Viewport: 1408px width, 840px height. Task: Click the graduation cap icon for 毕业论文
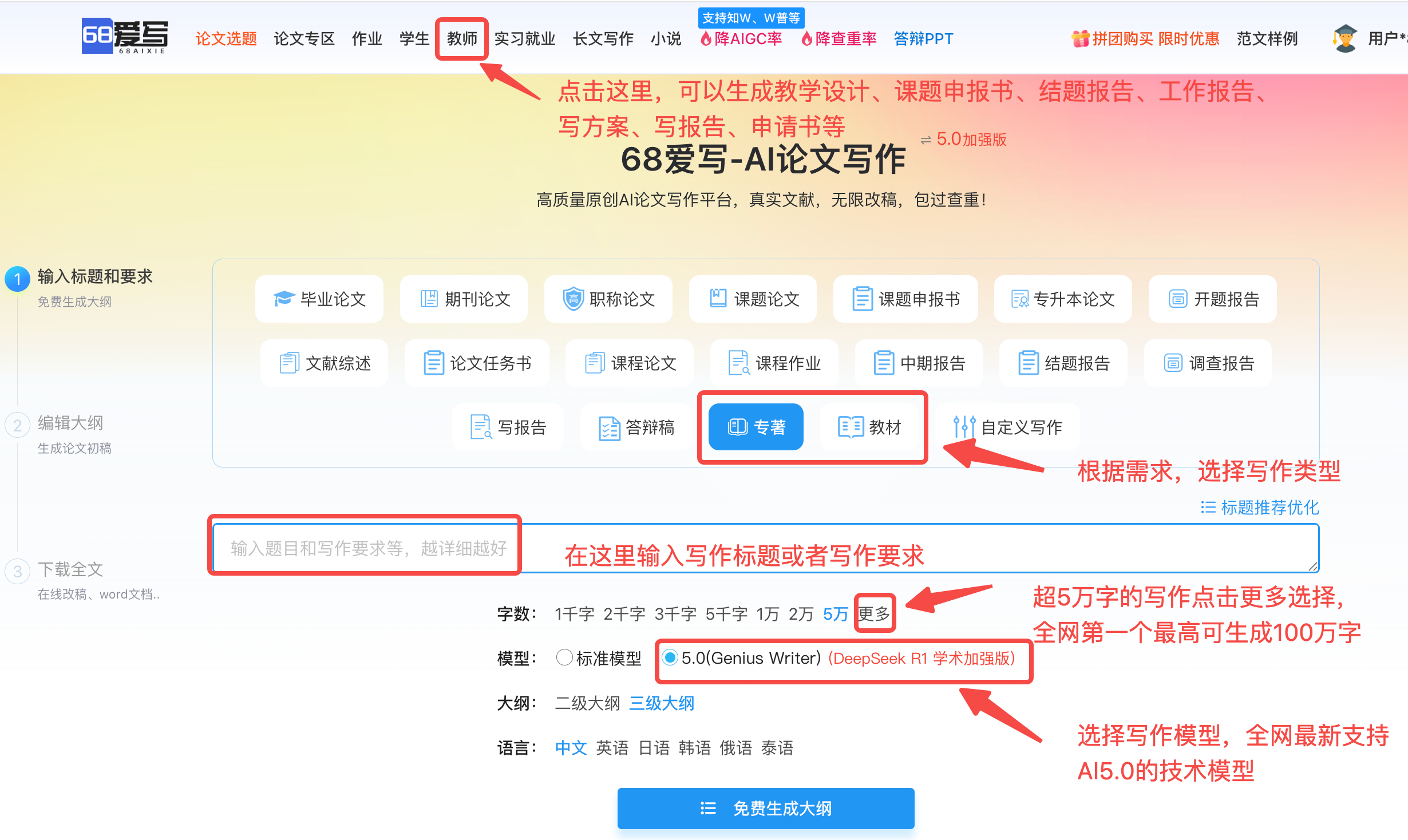pos(284,299)
